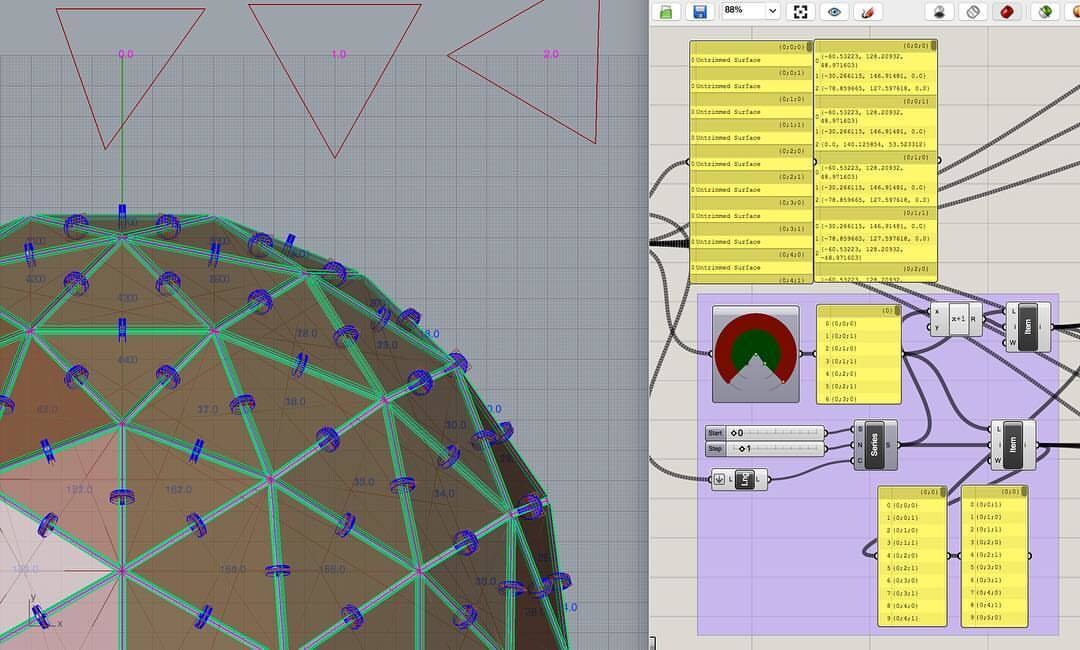This screenshot has width=1080, height=650.
Task: Click the Step number slider handle at 1
Action: coord(742,449)
